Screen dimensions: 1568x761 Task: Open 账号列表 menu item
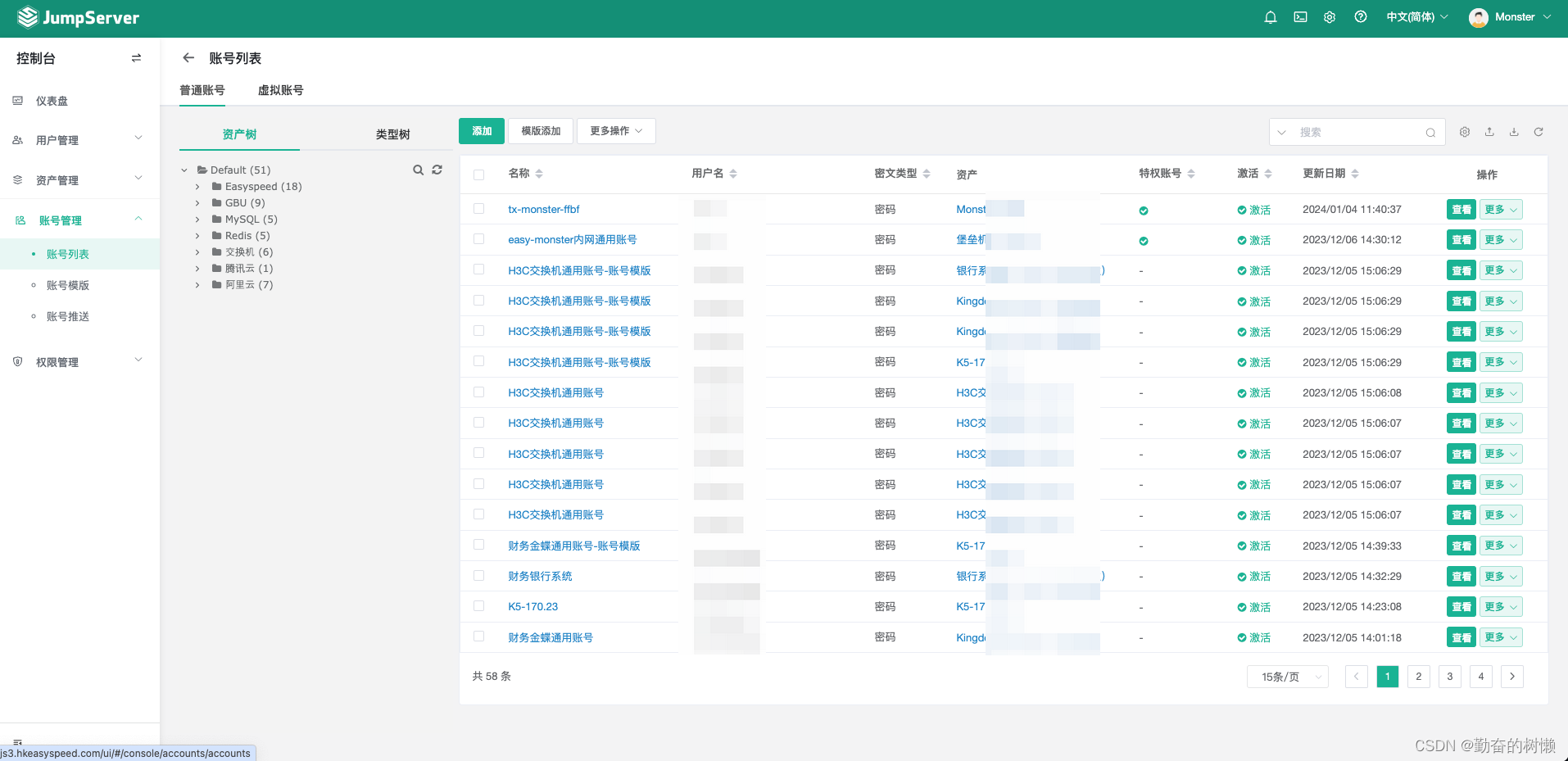(x=68, y=254)
